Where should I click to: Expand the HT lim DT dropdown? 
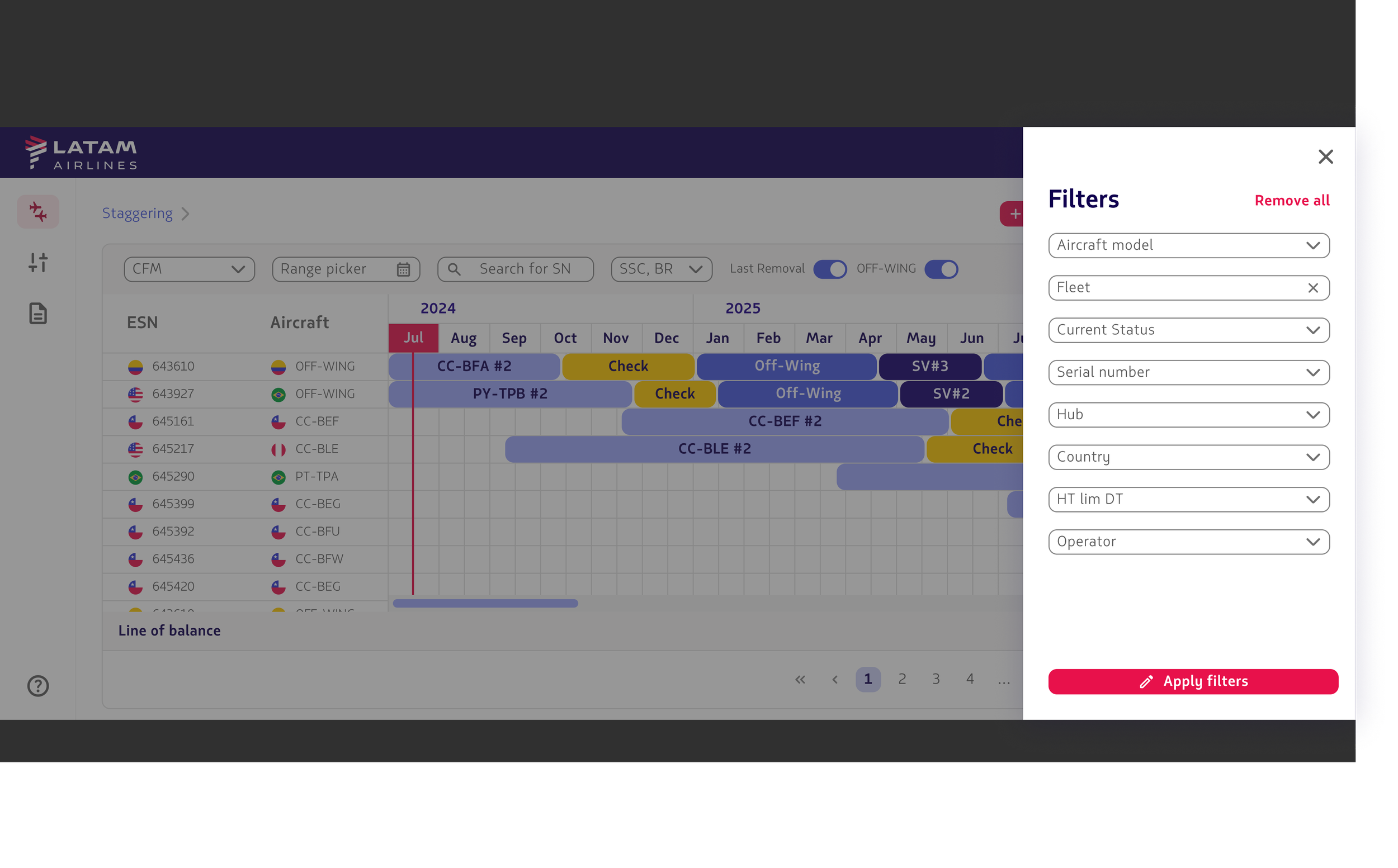coord(1188,500)
